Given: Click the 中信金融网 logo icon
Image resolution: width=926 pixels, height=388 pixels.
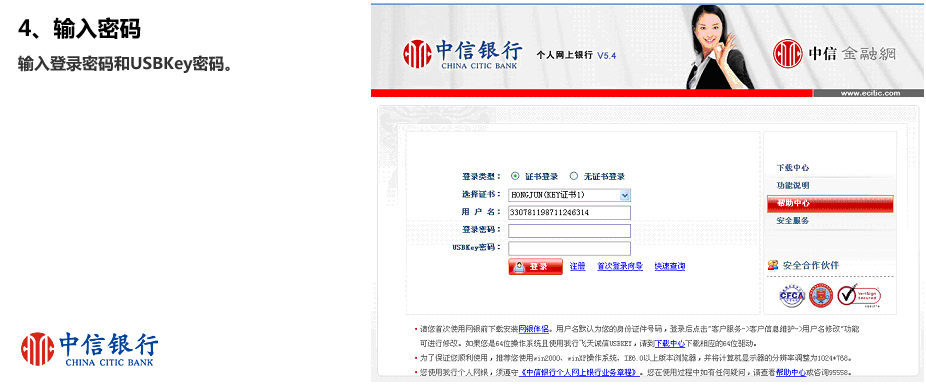Looking at the screenshot, I should click(788, 54).
